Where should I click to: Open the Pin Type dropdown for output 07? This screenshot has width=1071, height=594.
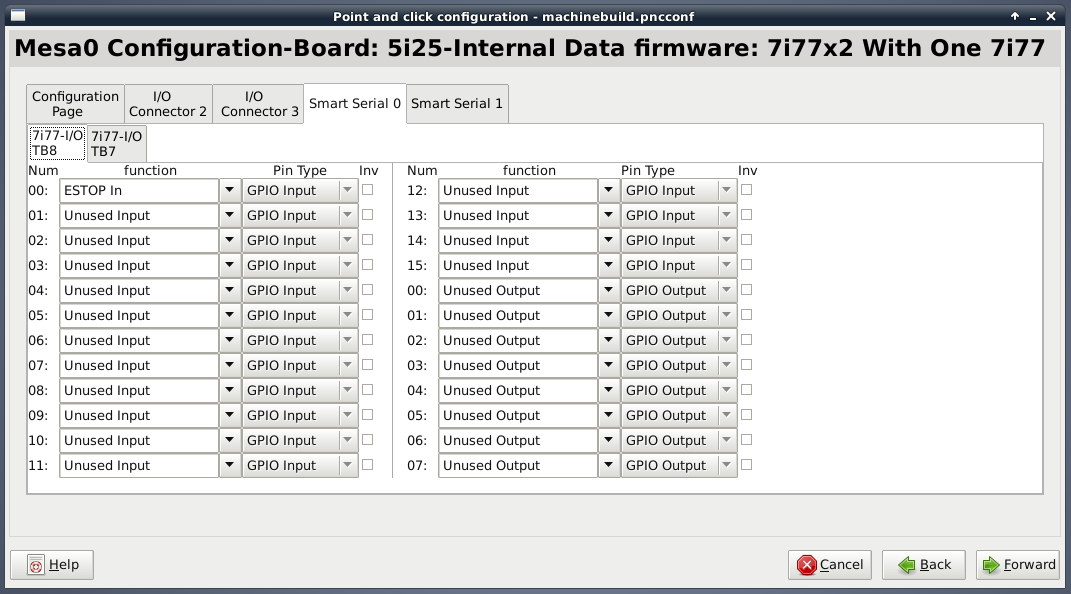tap(680, 466)
